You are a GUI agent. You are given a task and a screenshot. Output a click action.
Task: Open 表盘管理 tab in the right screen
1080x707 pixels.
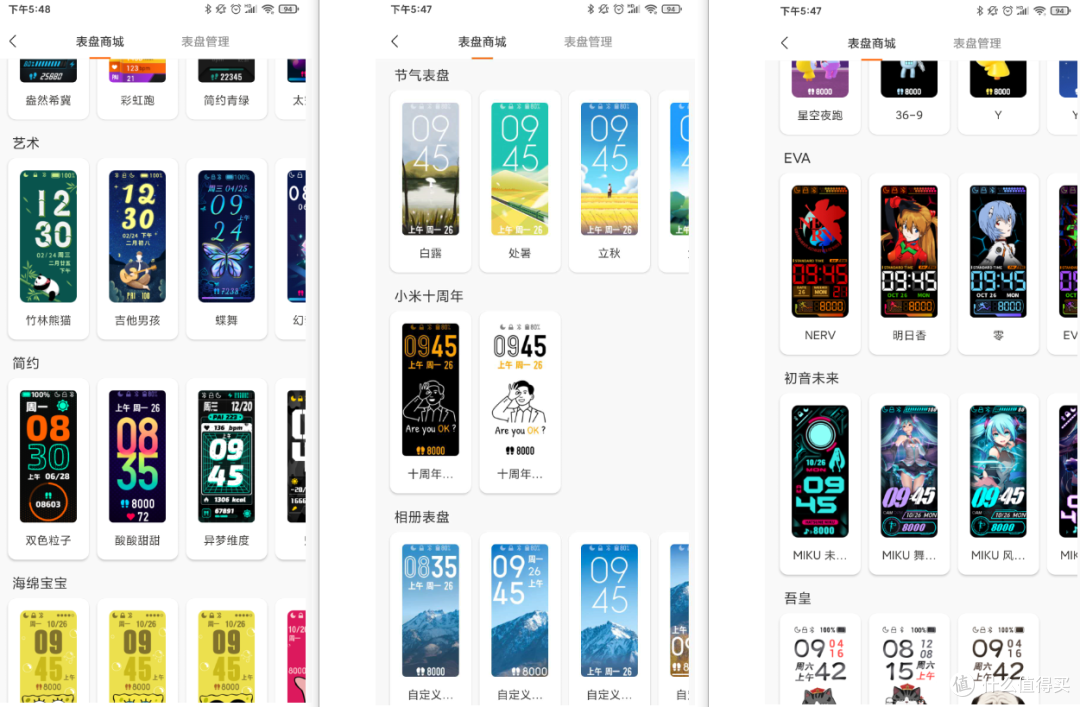977,43
